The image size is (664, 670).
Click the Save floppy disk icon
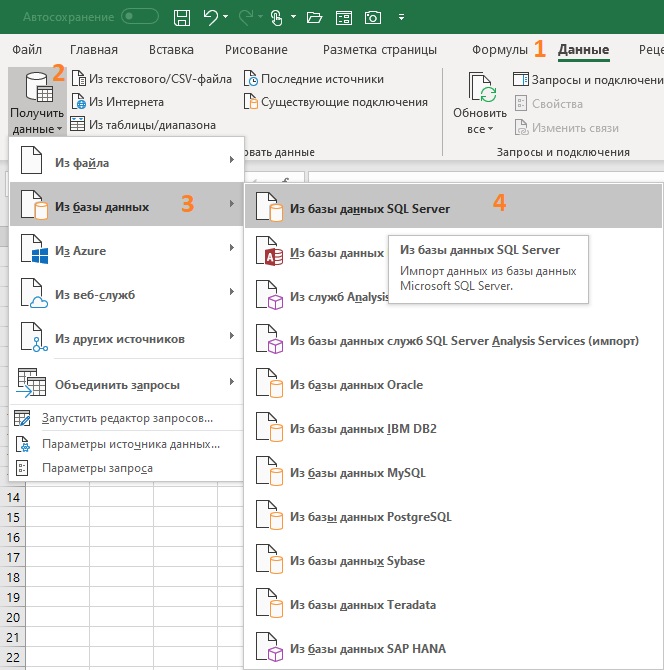(x=182, y=18)
